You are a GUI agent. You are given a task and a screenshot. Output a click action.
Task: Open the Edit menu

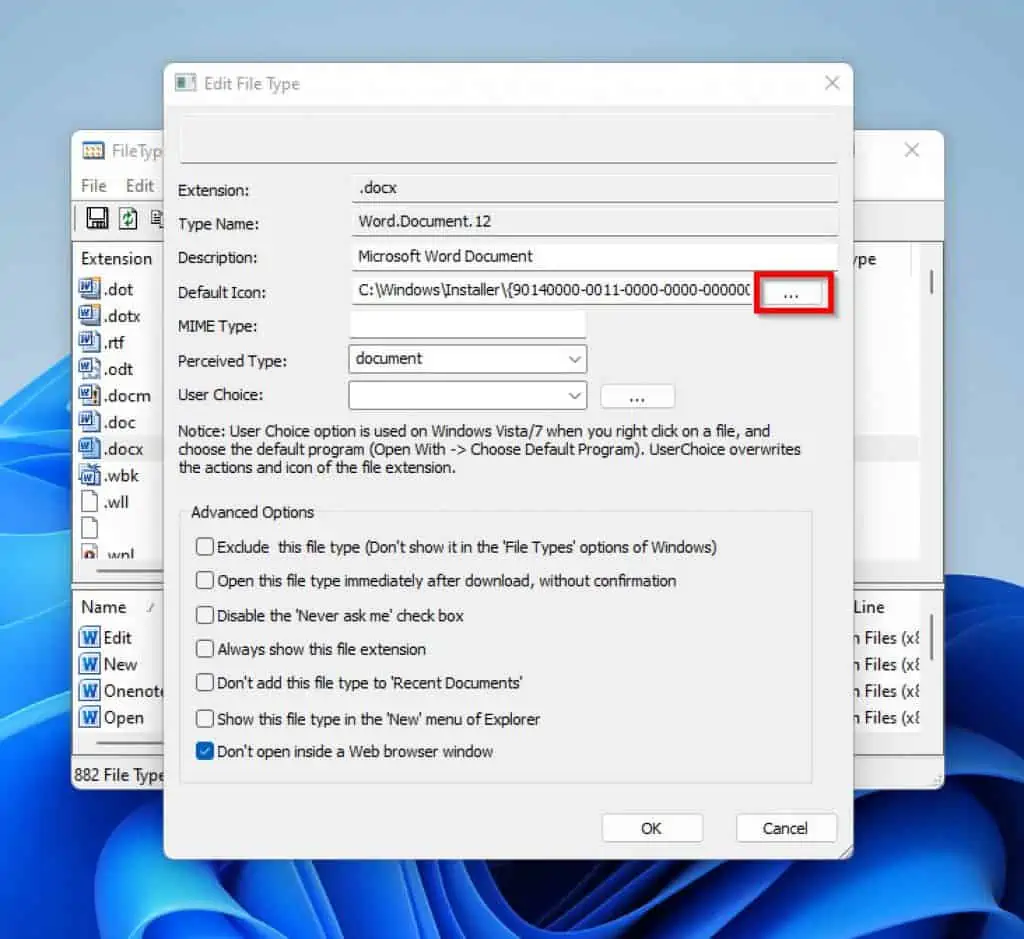tap(139, 185)
